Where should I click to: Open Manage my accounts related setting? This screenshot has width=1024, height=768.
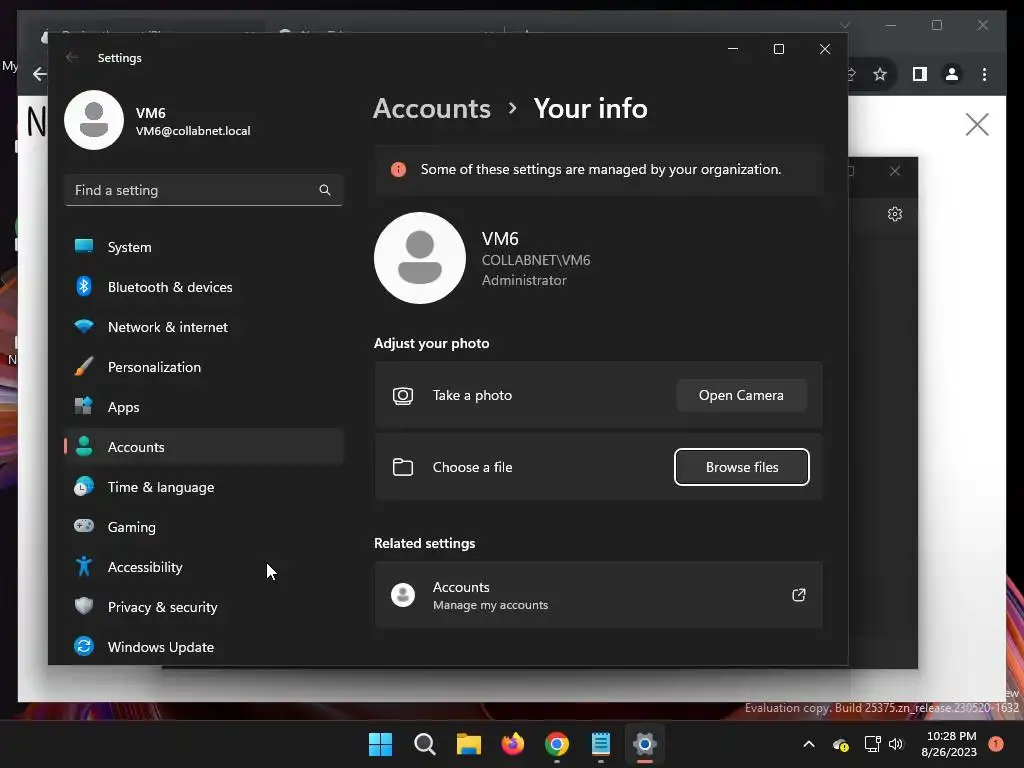click(598, 595)
